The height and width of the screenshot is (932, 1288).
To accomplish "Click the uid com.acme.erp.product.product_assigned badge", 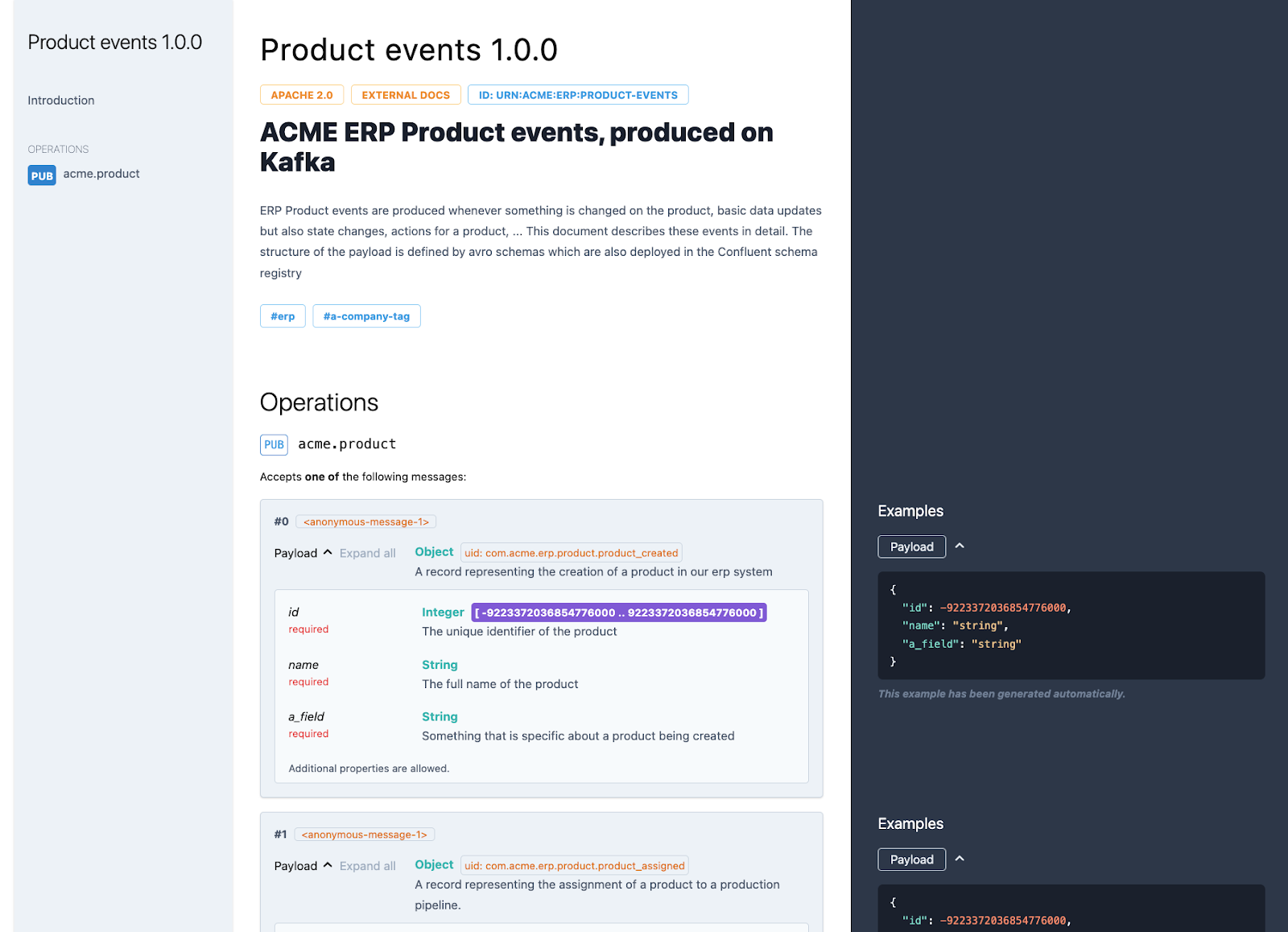I will click(575, 866).
